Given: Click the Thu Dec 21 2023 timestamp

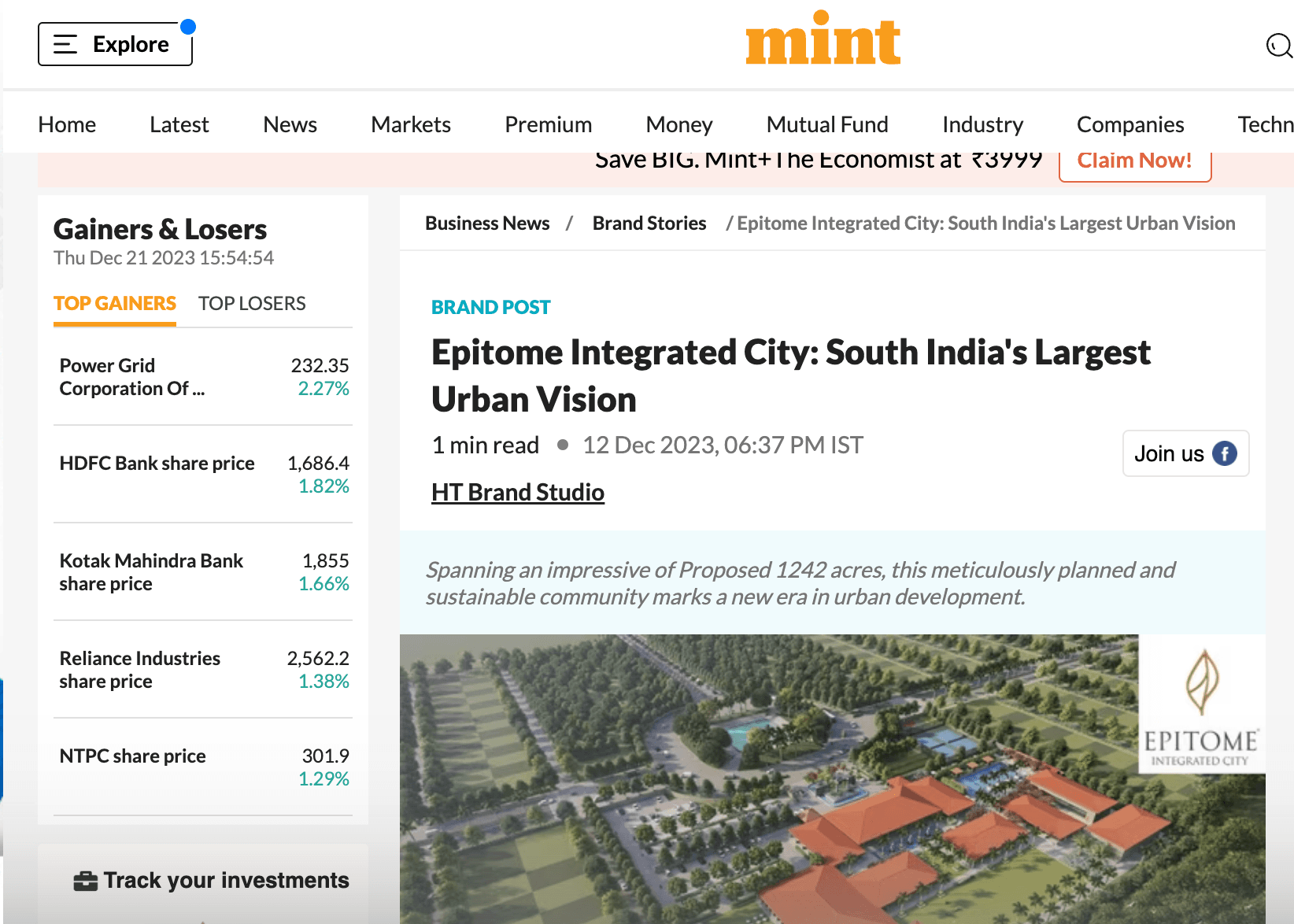Looking at the screenshot, I should 164,258.
